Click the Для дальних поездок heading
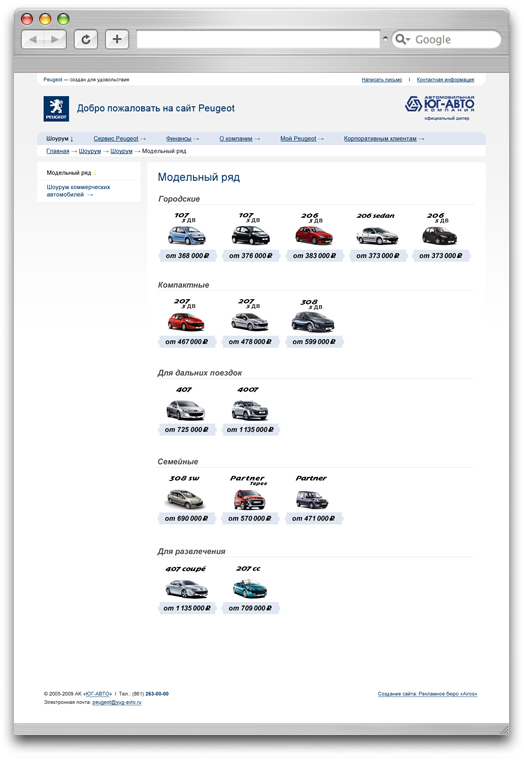 click(x=199, y=373)
